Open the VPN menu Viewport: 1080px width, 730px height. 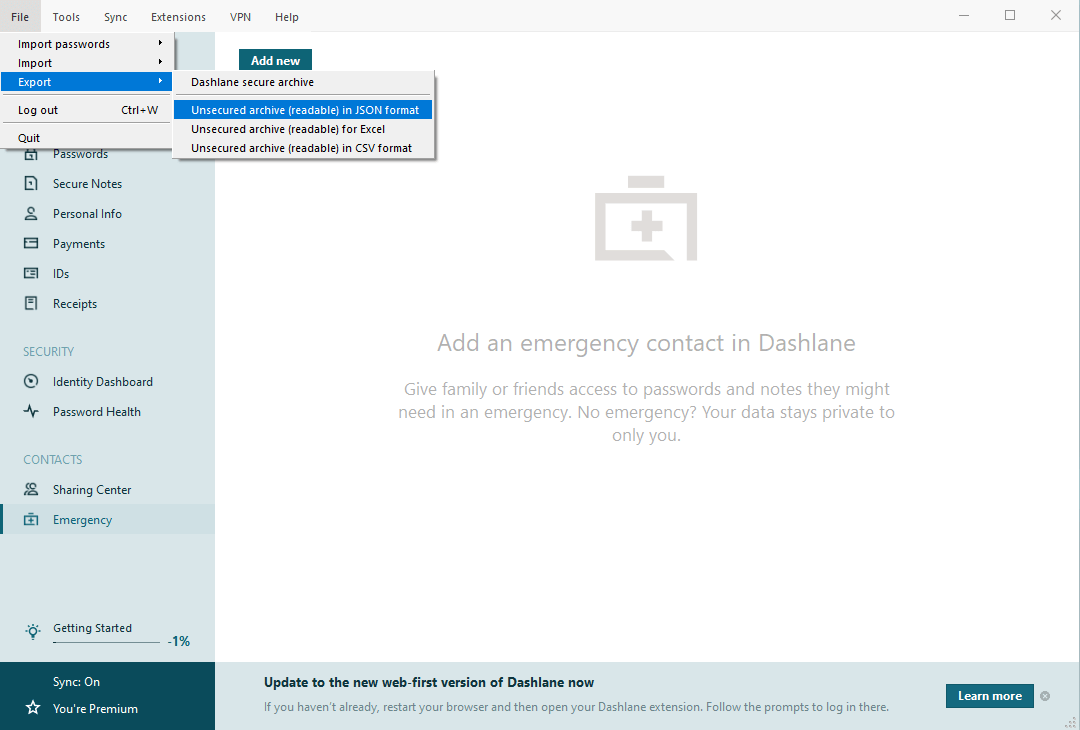coord(240,17)
